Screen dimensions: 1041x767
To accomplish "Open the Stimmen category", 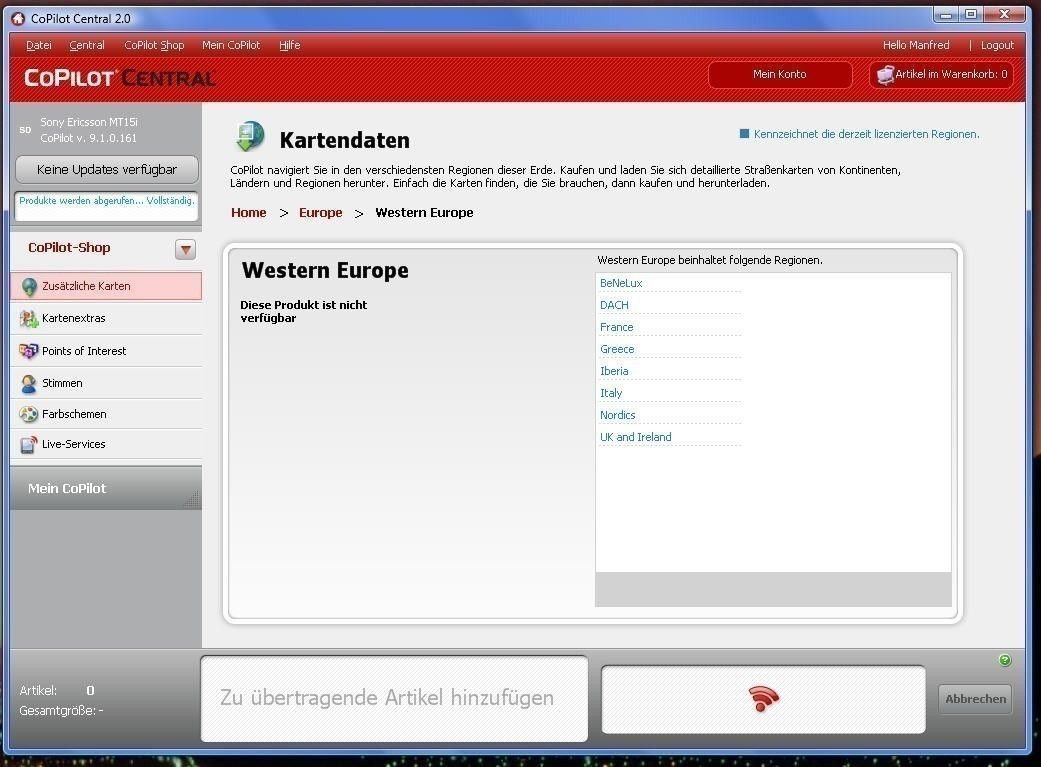I will (x=106, y=383).
